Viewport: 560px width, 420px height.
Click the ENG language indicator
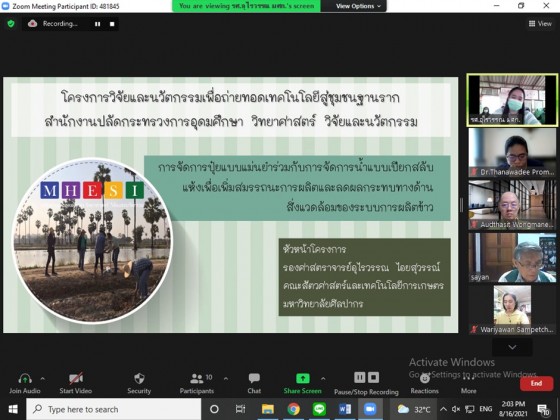coord(485,409)
